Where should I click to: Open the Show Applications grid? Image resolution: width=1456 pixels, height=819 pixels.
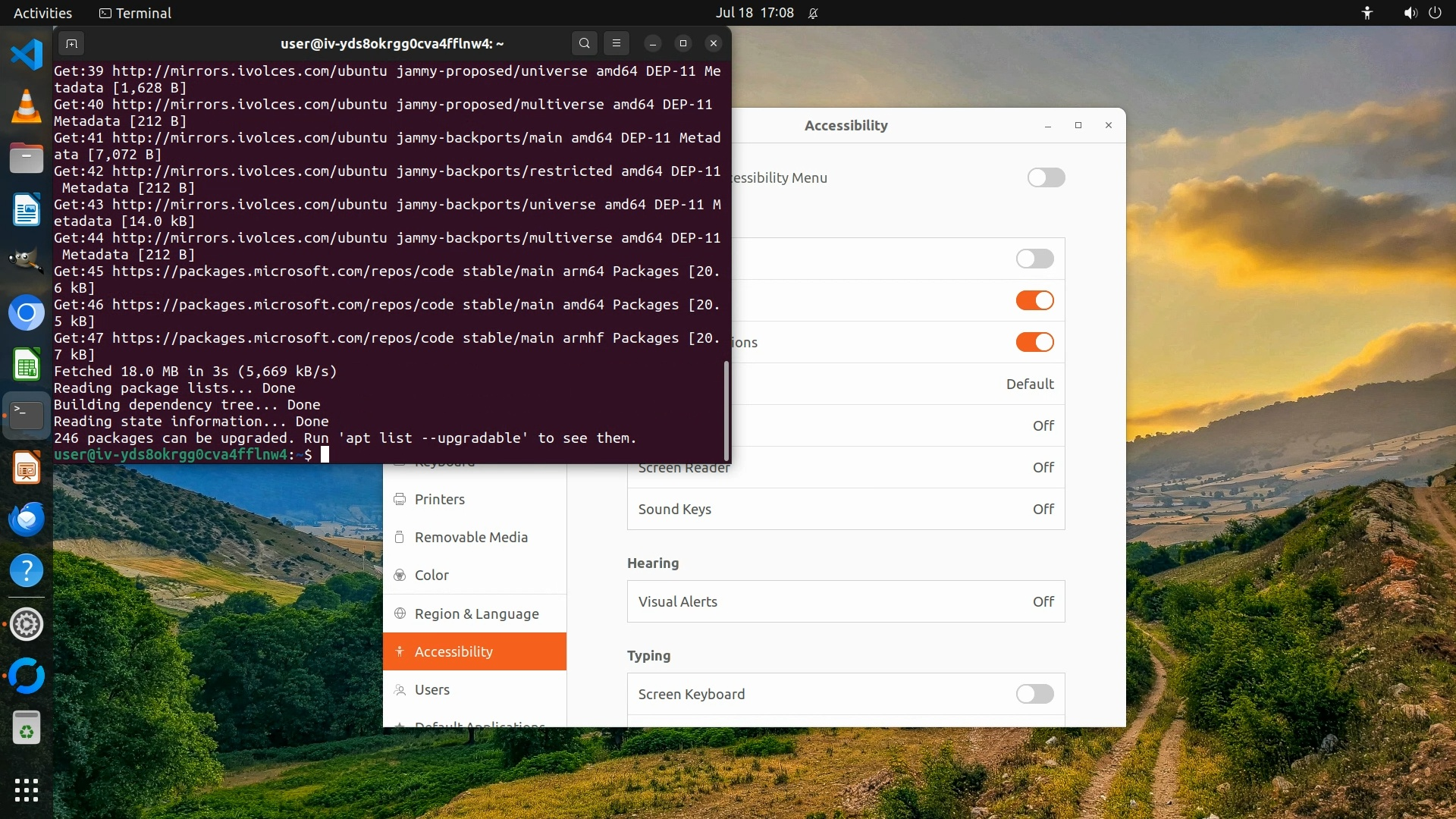(x=27, y=790)
